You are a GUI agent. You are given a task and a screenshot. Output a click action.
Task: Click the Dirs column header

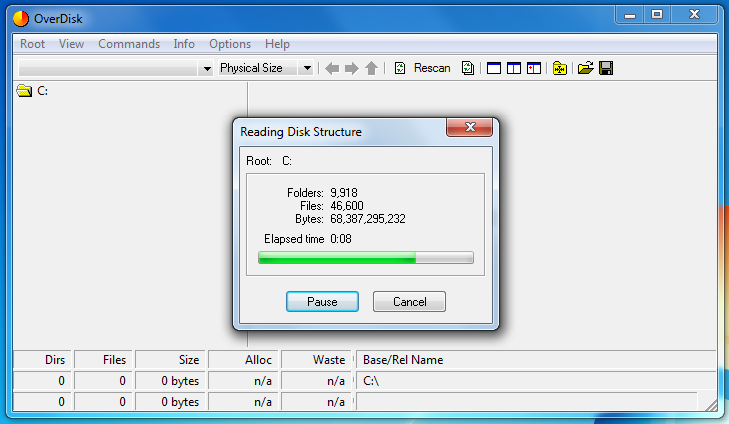[x=42, y=360]
